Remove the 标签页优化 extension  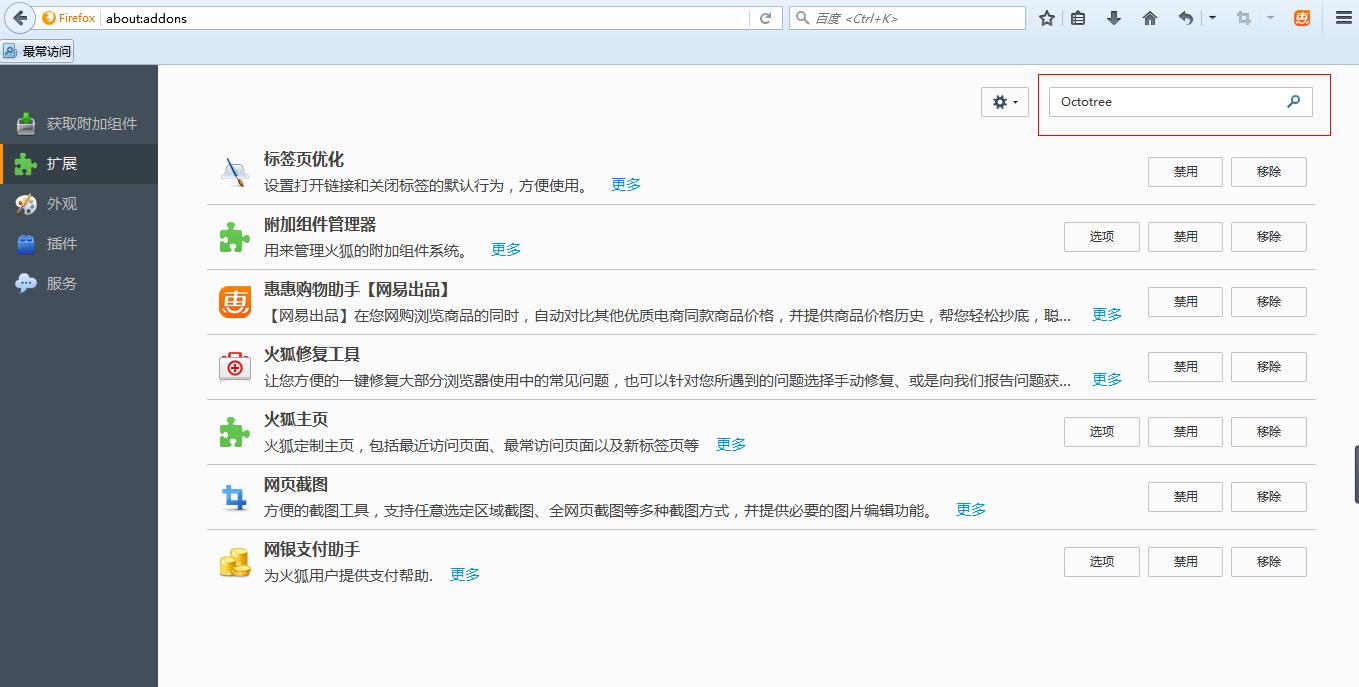(1269, 172)
